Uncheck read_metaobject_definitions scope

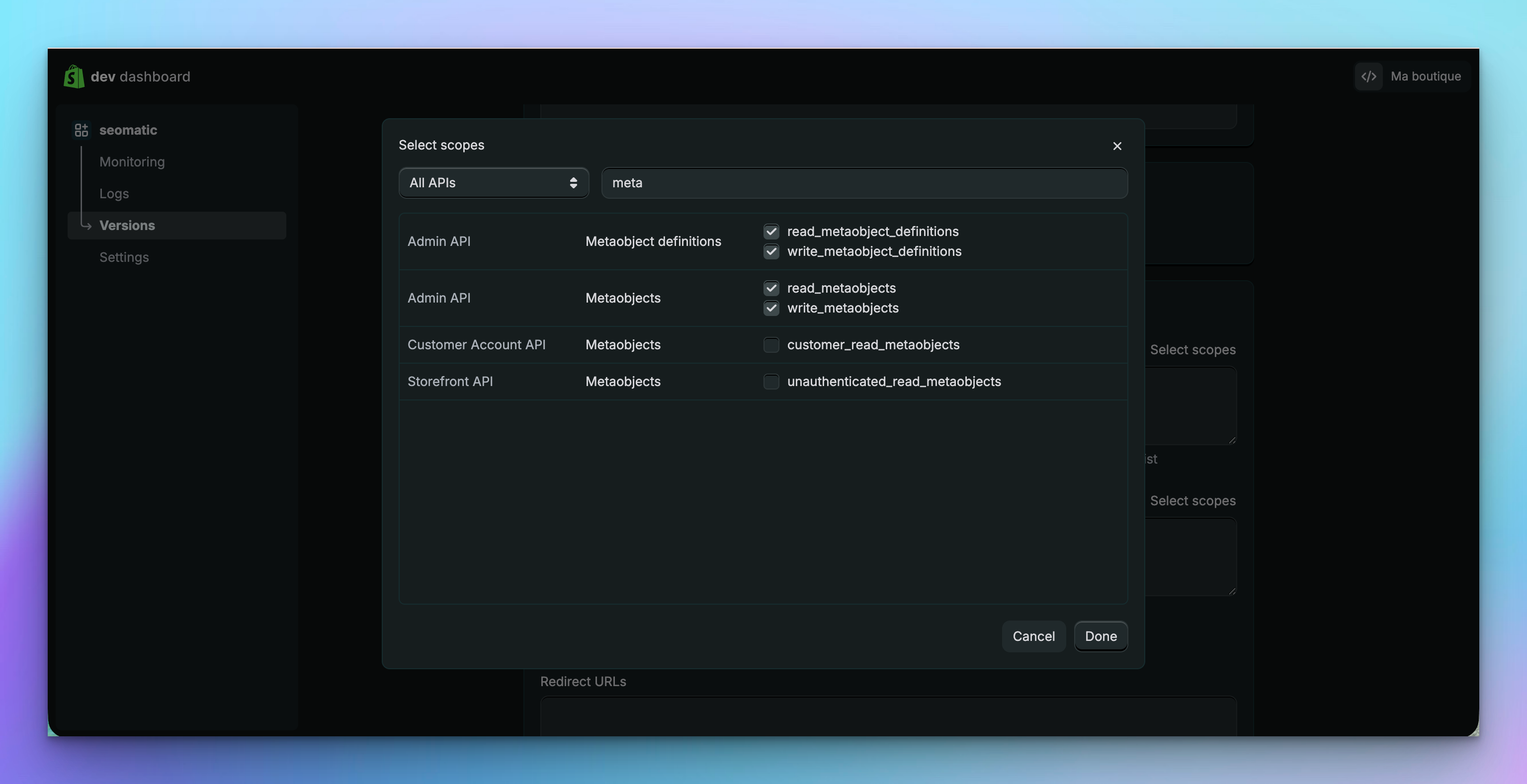770,232
